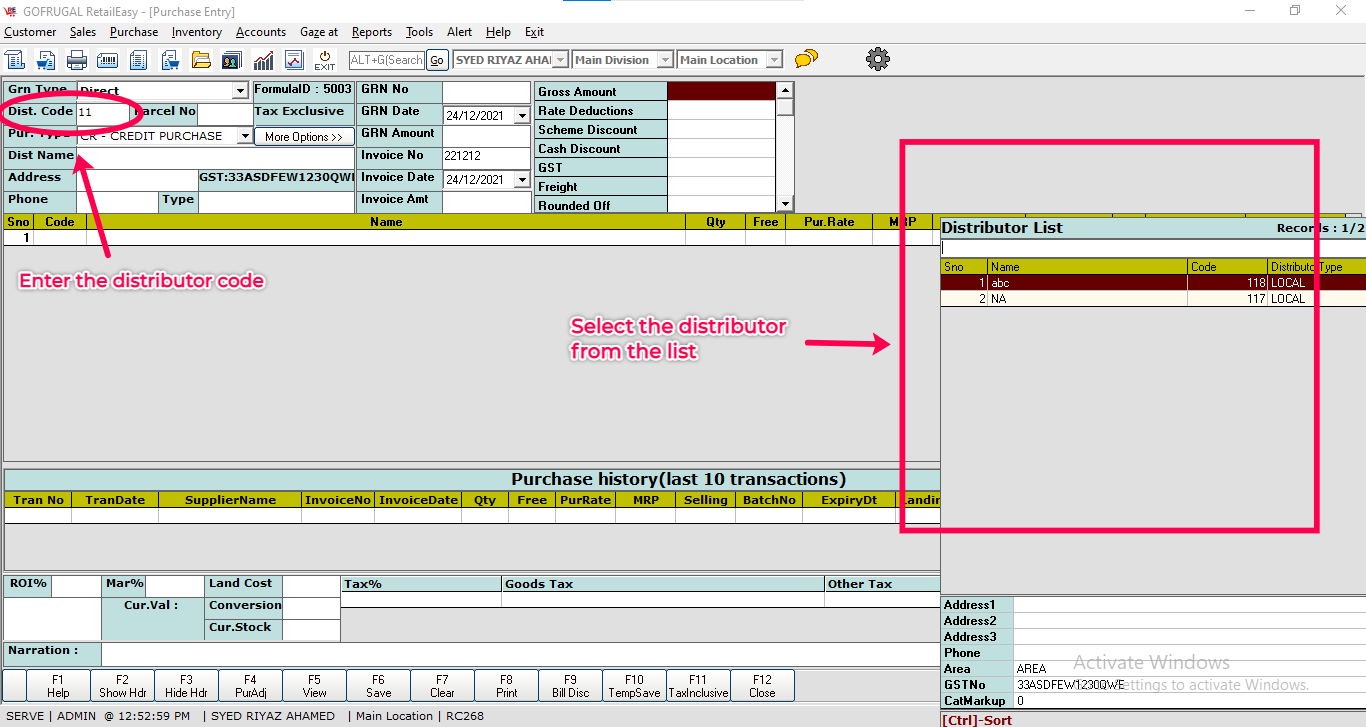Click the cart document icon left of the folder
This screenshot has width=1366, height=727.
pyautogui.click(x=170, y=60)
